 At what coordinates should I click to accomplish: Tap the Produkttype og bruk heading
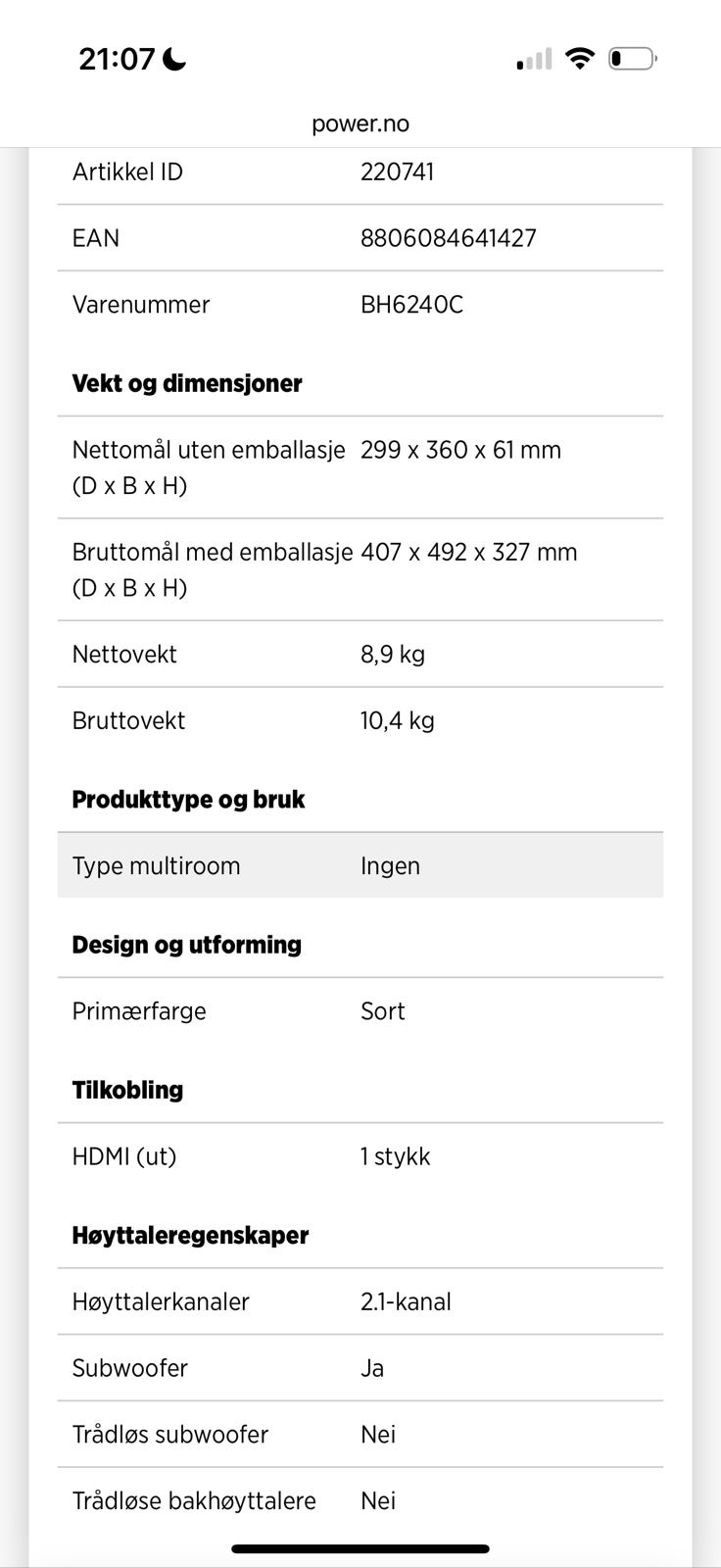188,800
